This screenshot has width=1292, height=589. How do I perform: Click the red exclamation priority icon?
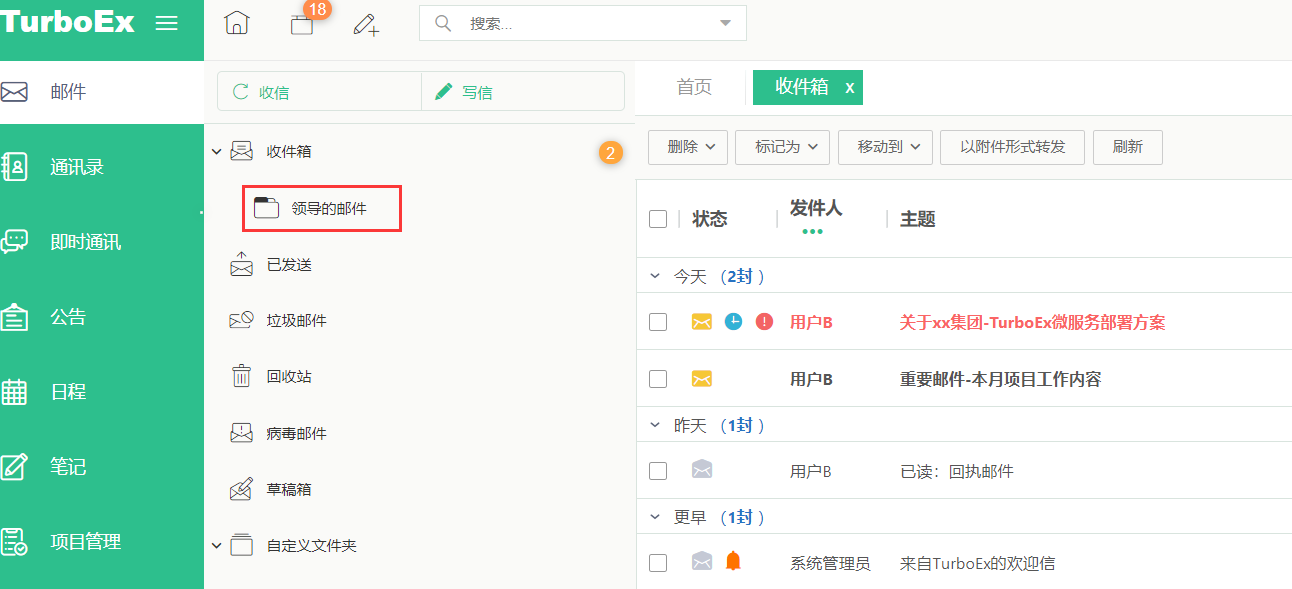click(x=765, y=322)
